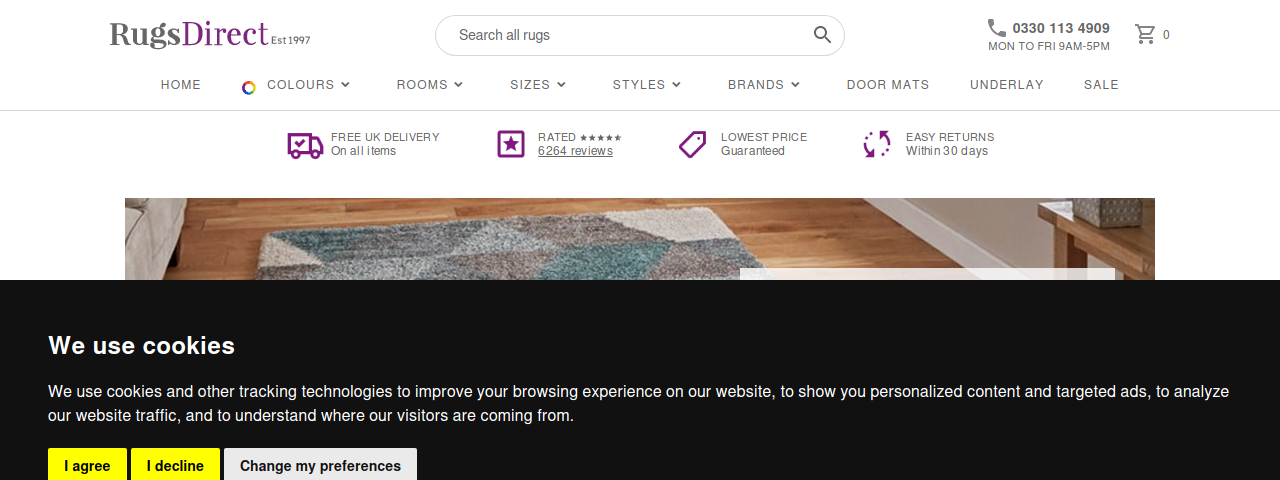Expand the Rooms dropdown chevron
This screenshot has width=1280, height=480.
458,85
